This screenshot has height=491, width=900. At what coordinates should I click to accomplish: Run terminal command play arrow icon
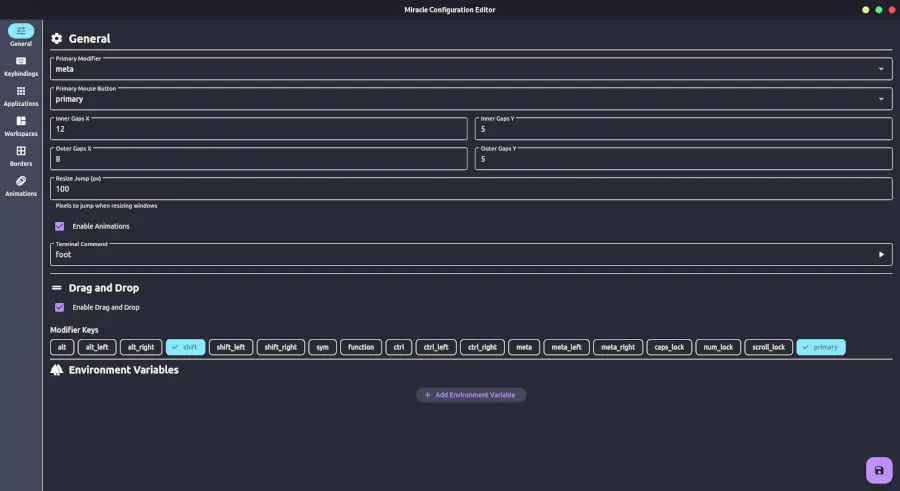click(881, 255)
